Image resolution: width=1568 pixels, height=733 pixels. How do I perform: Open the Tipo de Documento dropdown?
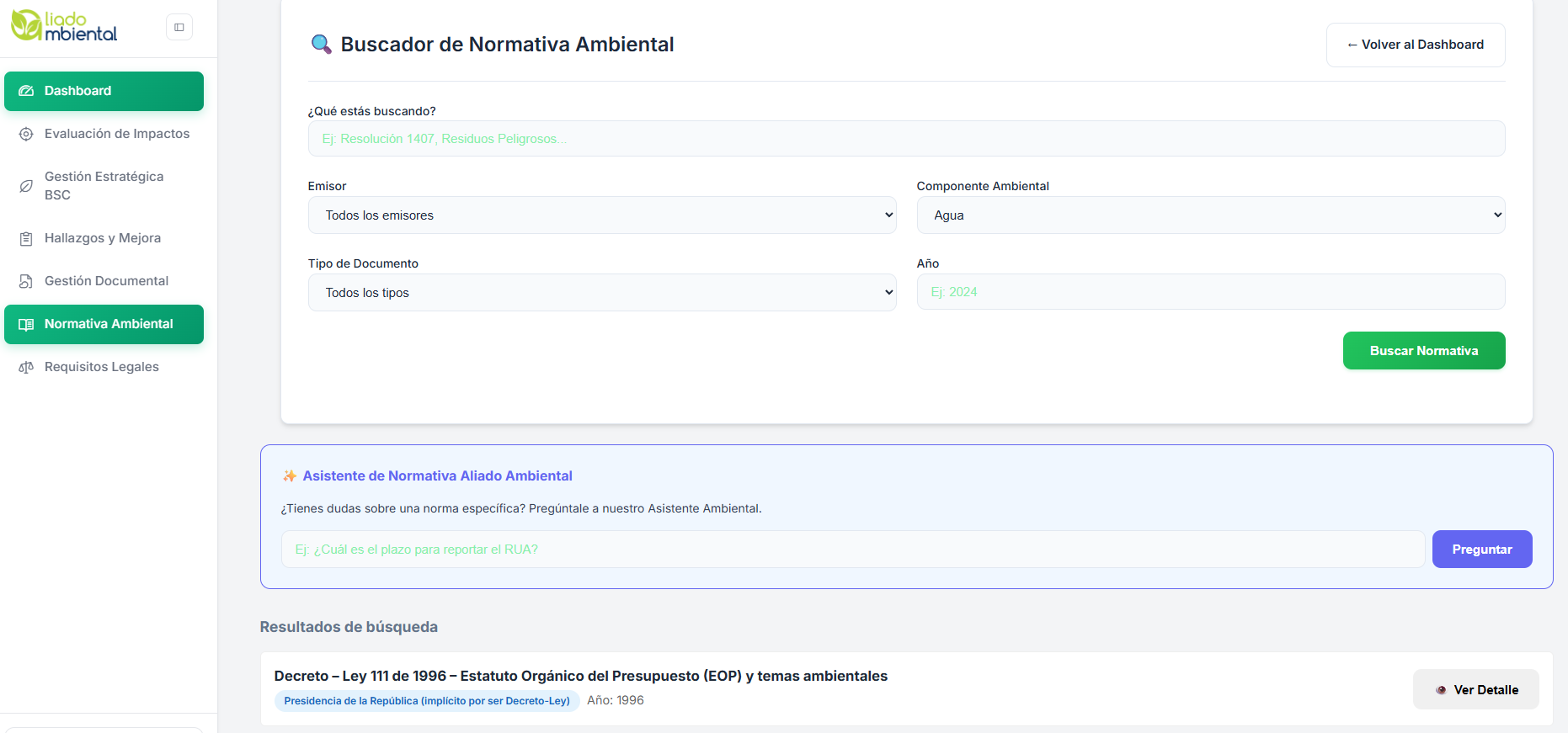601,293
